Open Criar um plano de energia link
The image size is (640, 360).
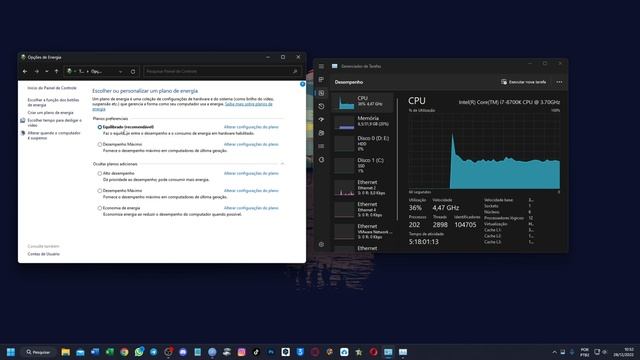51,113
